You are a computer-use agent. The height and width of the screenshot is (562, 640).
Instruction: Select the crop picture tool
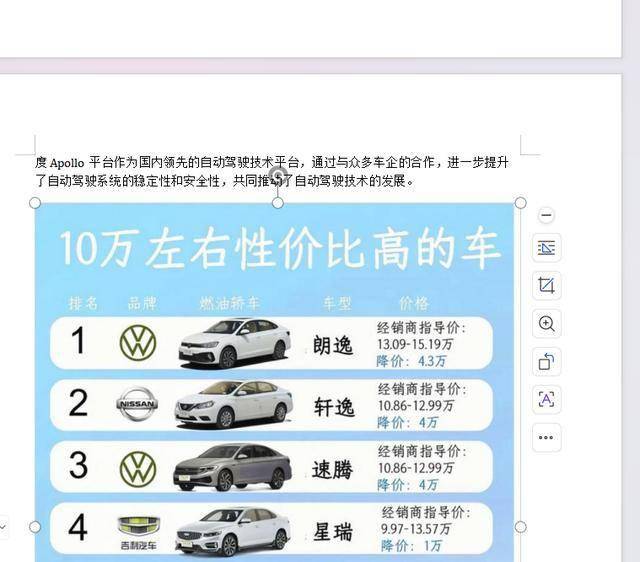pyautogui.click(x=547, y=285)
